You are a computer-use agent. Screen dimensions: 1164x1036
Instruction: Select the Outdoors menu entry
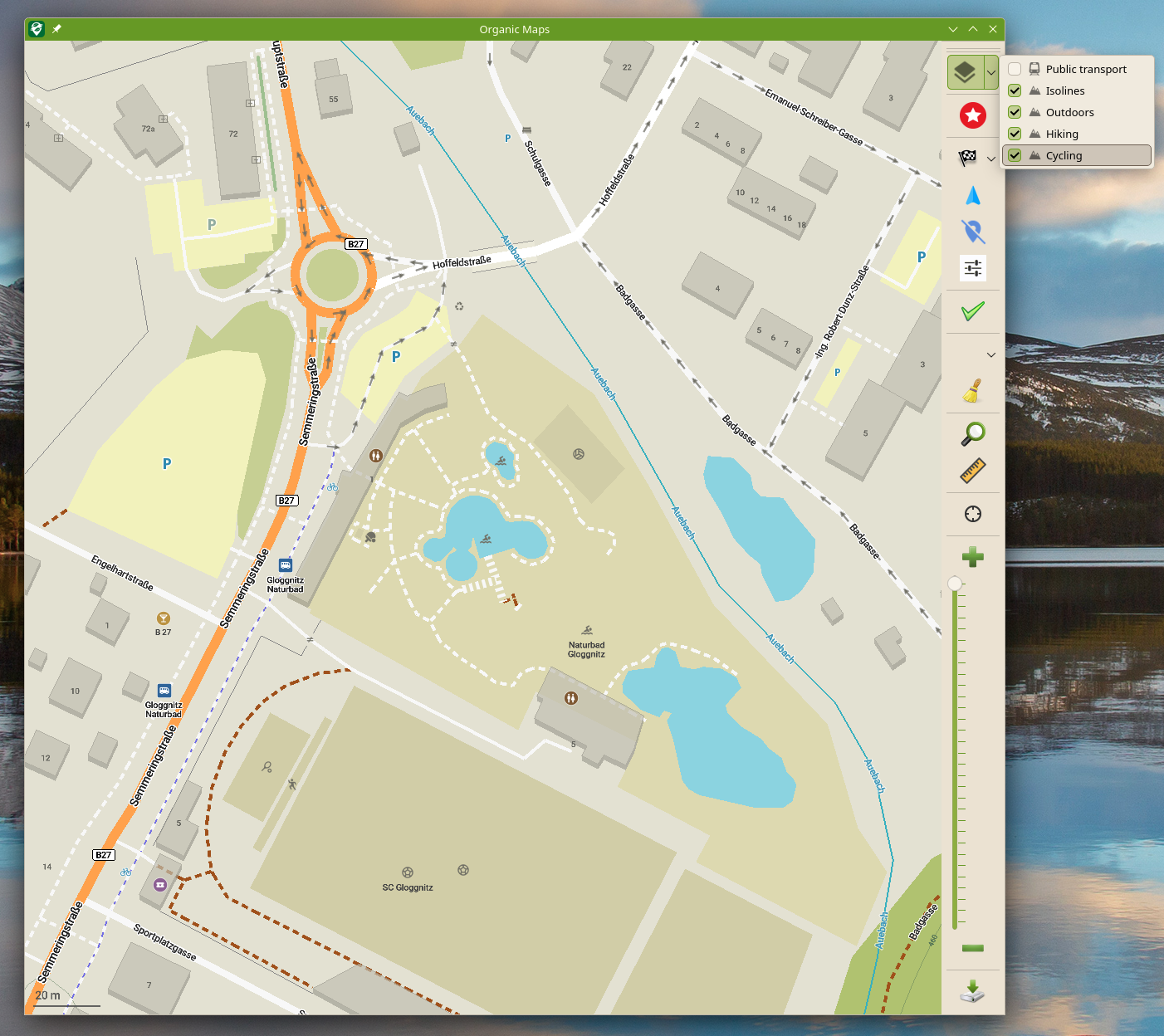pyautogui.click(x=1069, y=112)
